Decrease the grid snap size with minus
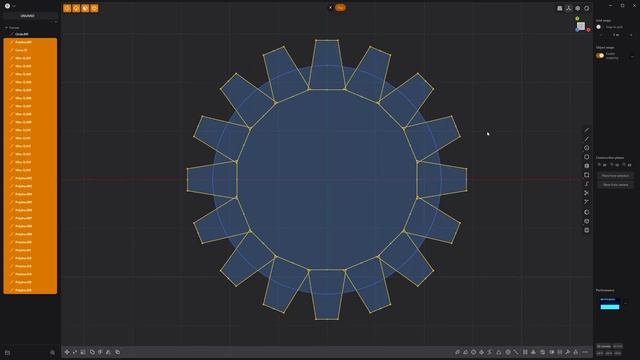Screen dimensions: 640x360 [600, 35]
